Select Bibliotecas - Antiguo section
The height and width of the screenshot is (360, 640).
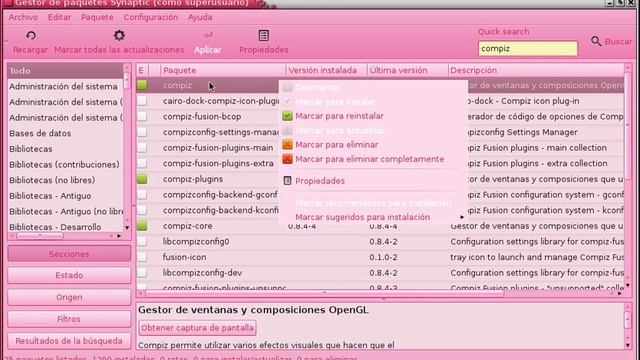pyautogui.click(x=65, y=196)
